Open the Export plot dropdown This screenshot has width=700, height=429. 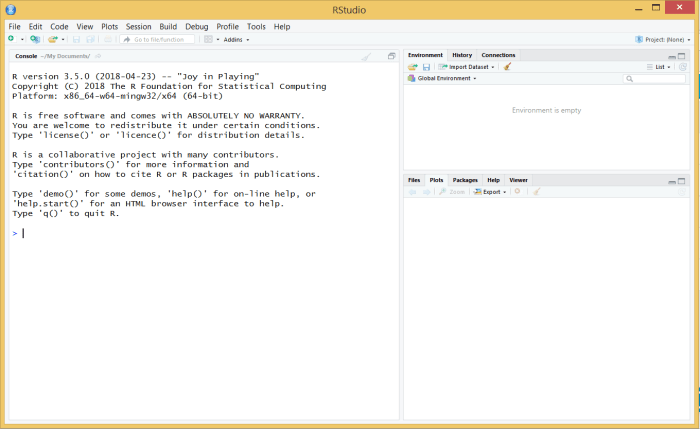coord(490,192)
